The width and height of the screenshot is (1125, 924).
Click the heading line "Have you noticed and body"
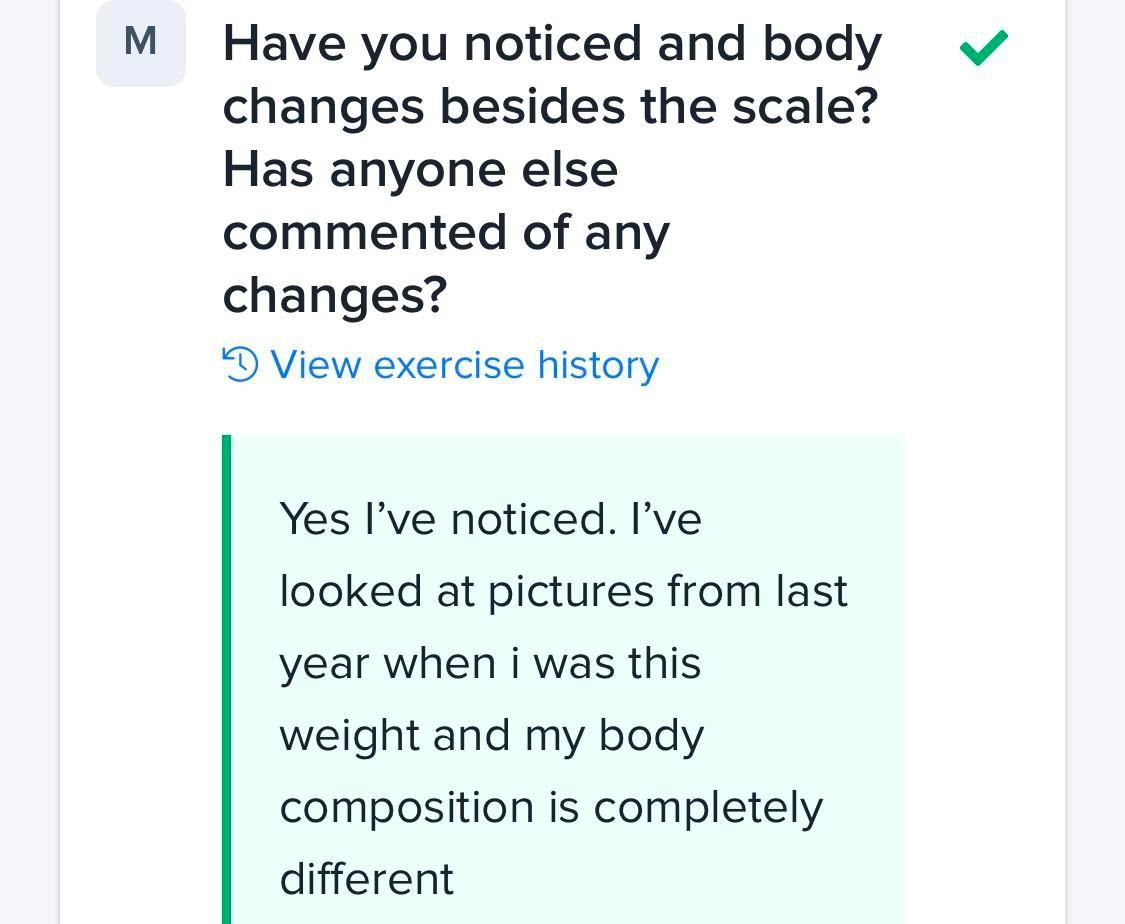(552, 44)
